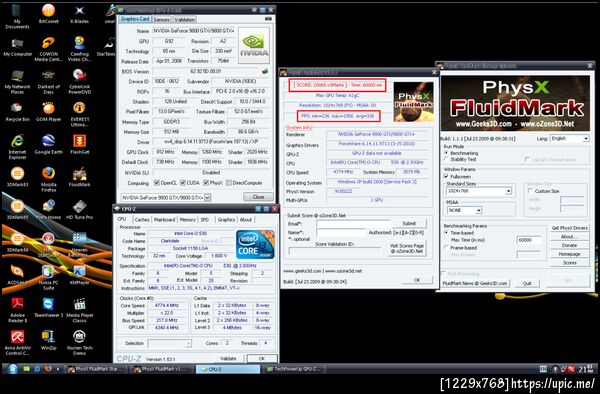
Task: Open Avira AntiVir Control Center icon
Action: (x=18, y=343)
